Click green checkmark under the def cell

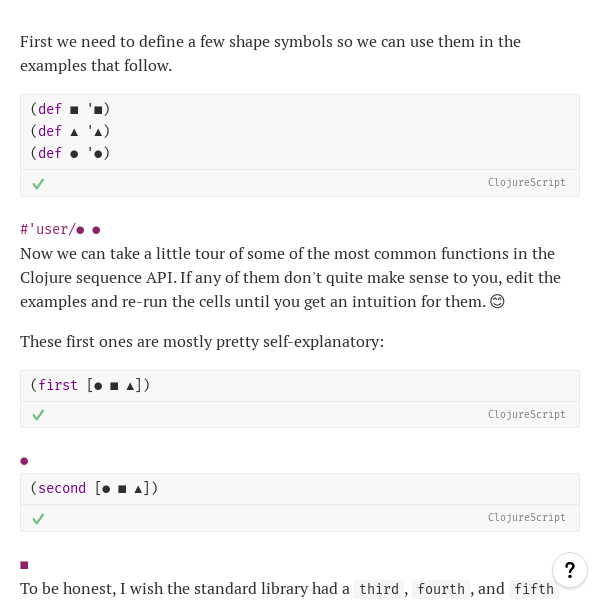38,184
